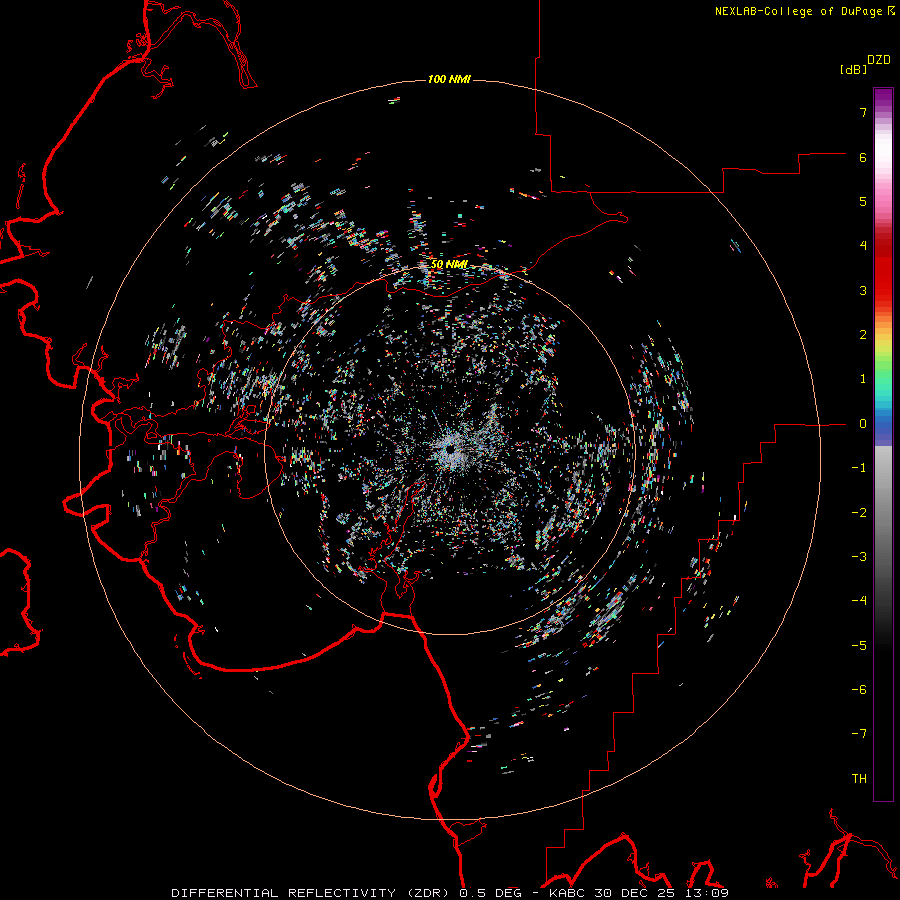Click the NEXLAB-College of DuPage credit text

point(798,11)
